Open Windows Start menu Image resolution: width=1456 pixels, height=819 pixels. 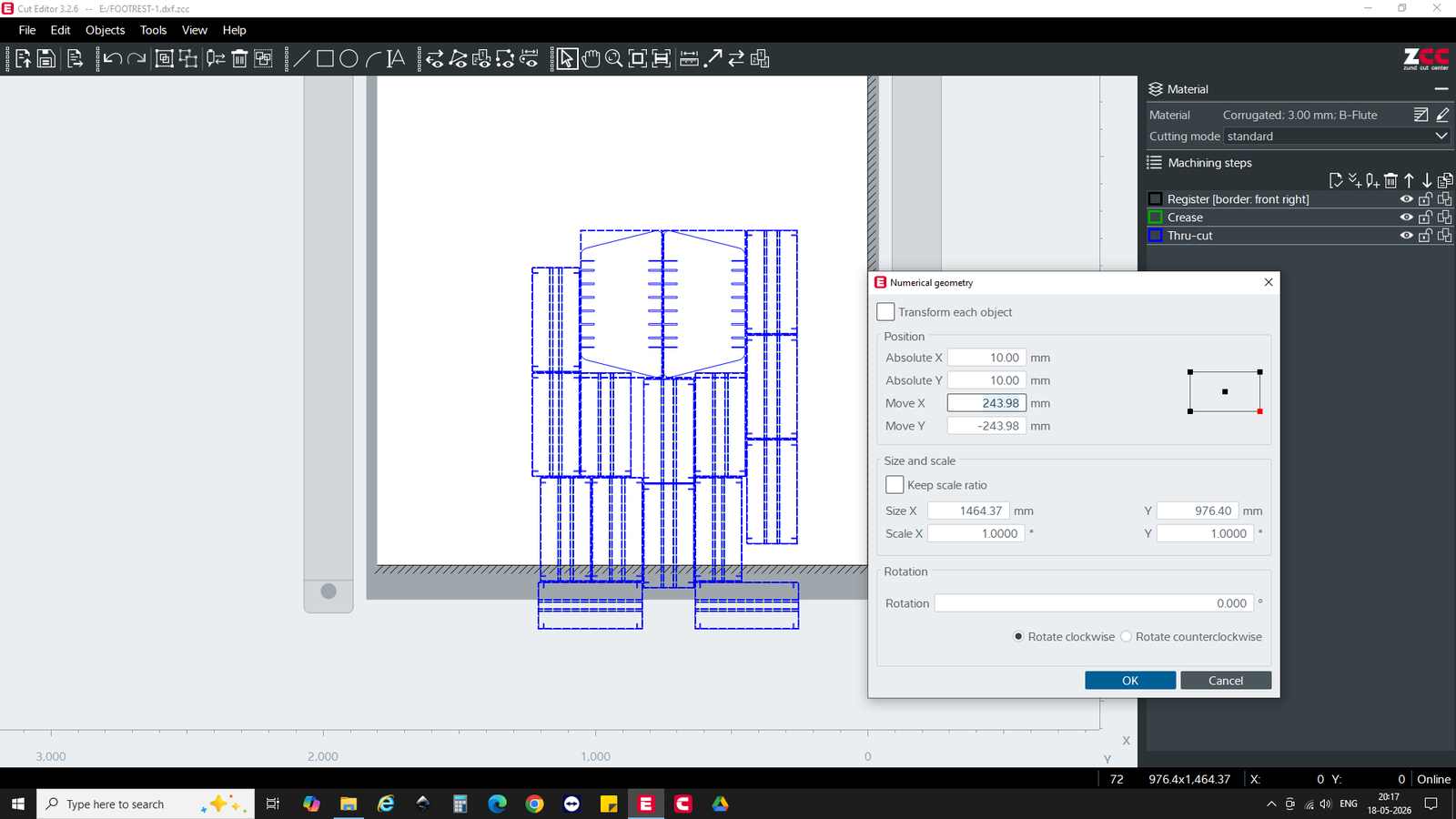(x=17, y=804)
